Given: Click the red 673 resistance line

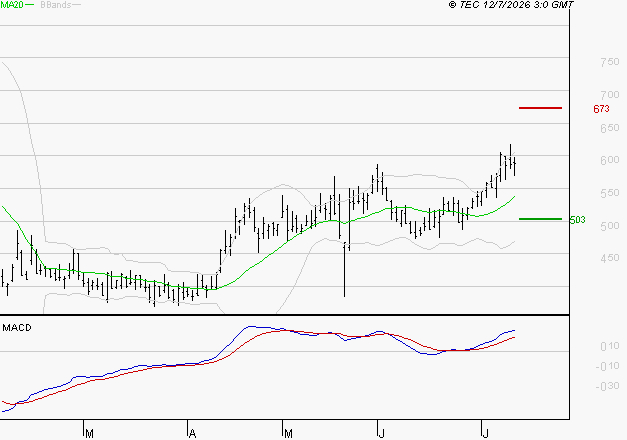Looking at the screenshot, I should tap(540, 108).
